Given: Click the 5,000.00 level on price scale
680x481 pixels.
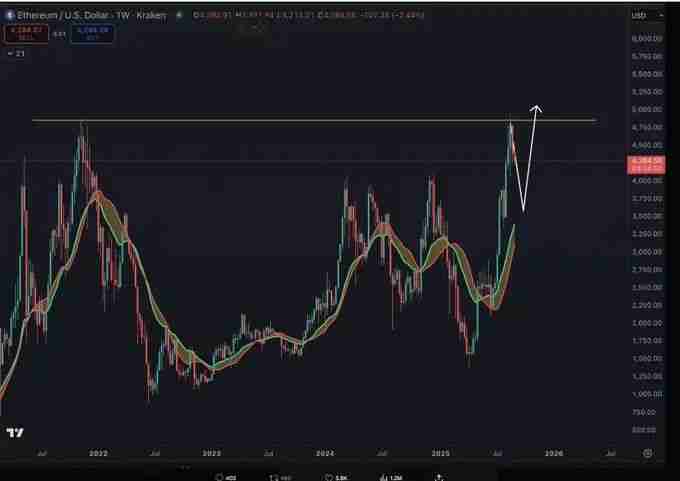Looking at the screenshot, I should click(646, 109).
